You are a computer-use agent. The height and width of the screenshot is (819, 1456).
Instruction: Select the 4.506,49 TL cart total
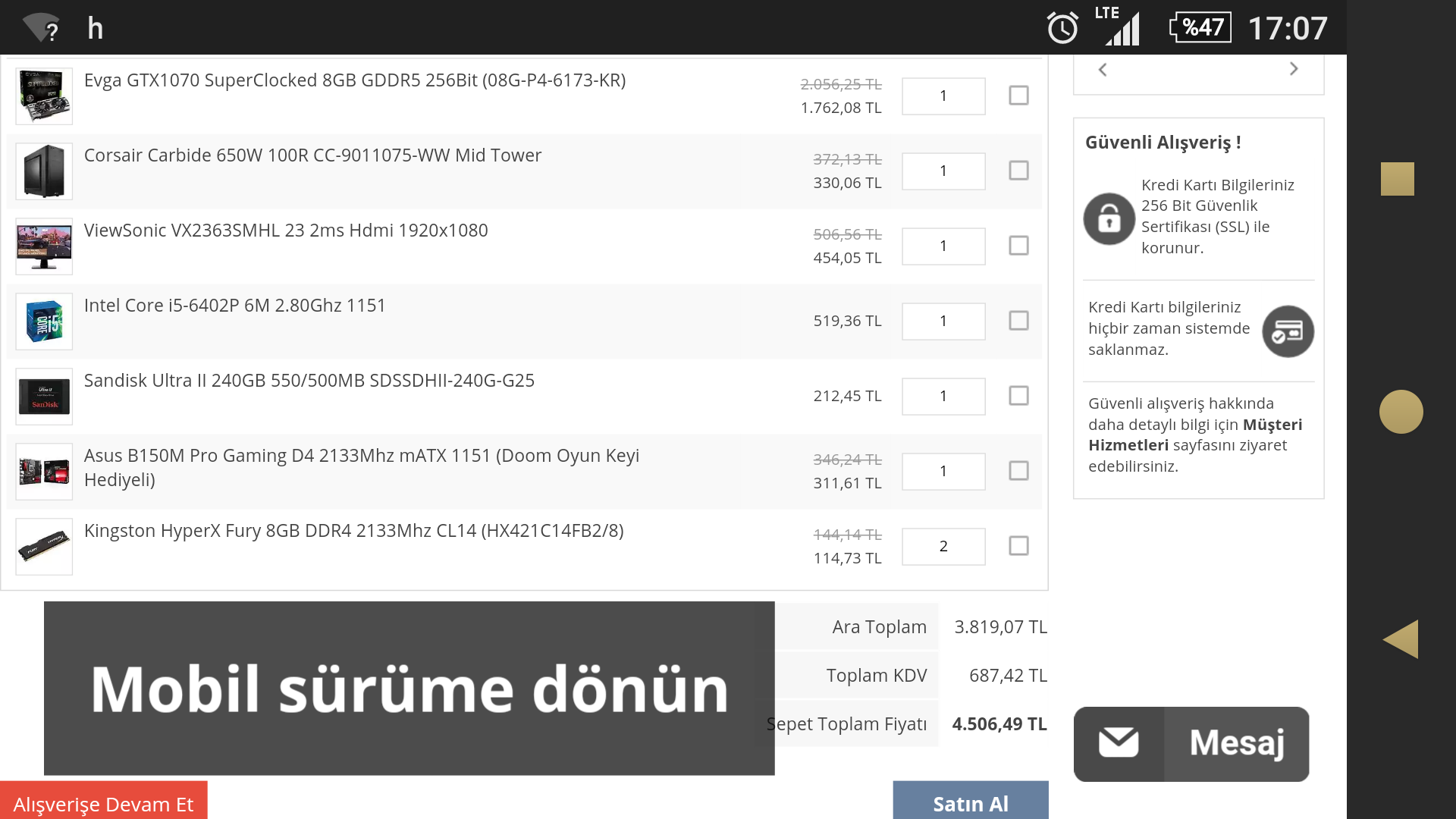(999, 724)
